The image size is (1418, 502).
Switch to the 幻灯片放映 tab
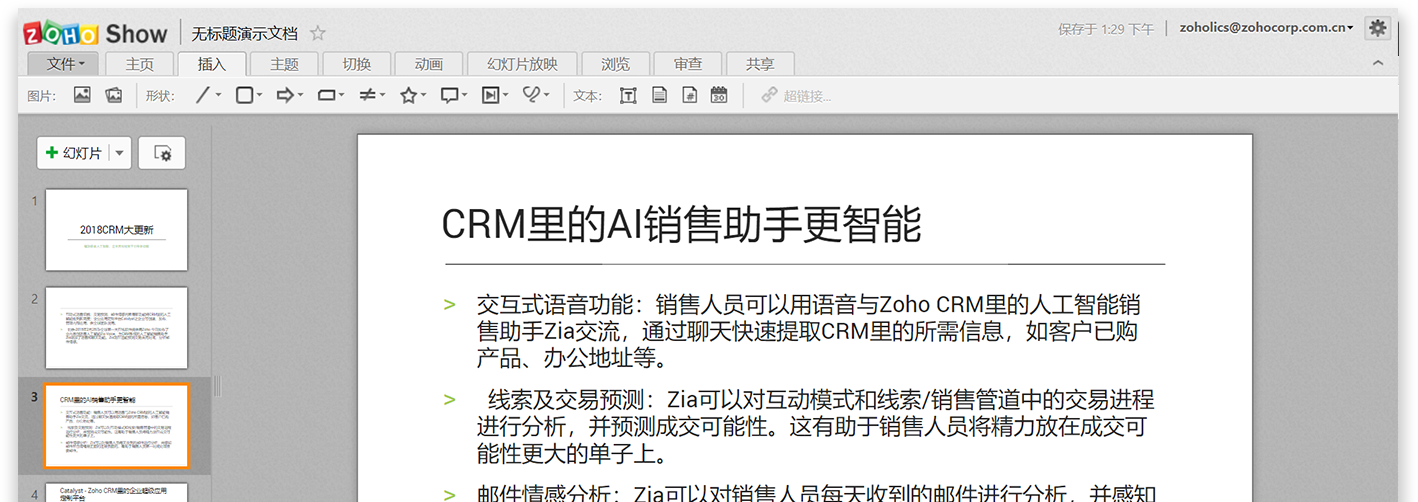click(522, 64)
